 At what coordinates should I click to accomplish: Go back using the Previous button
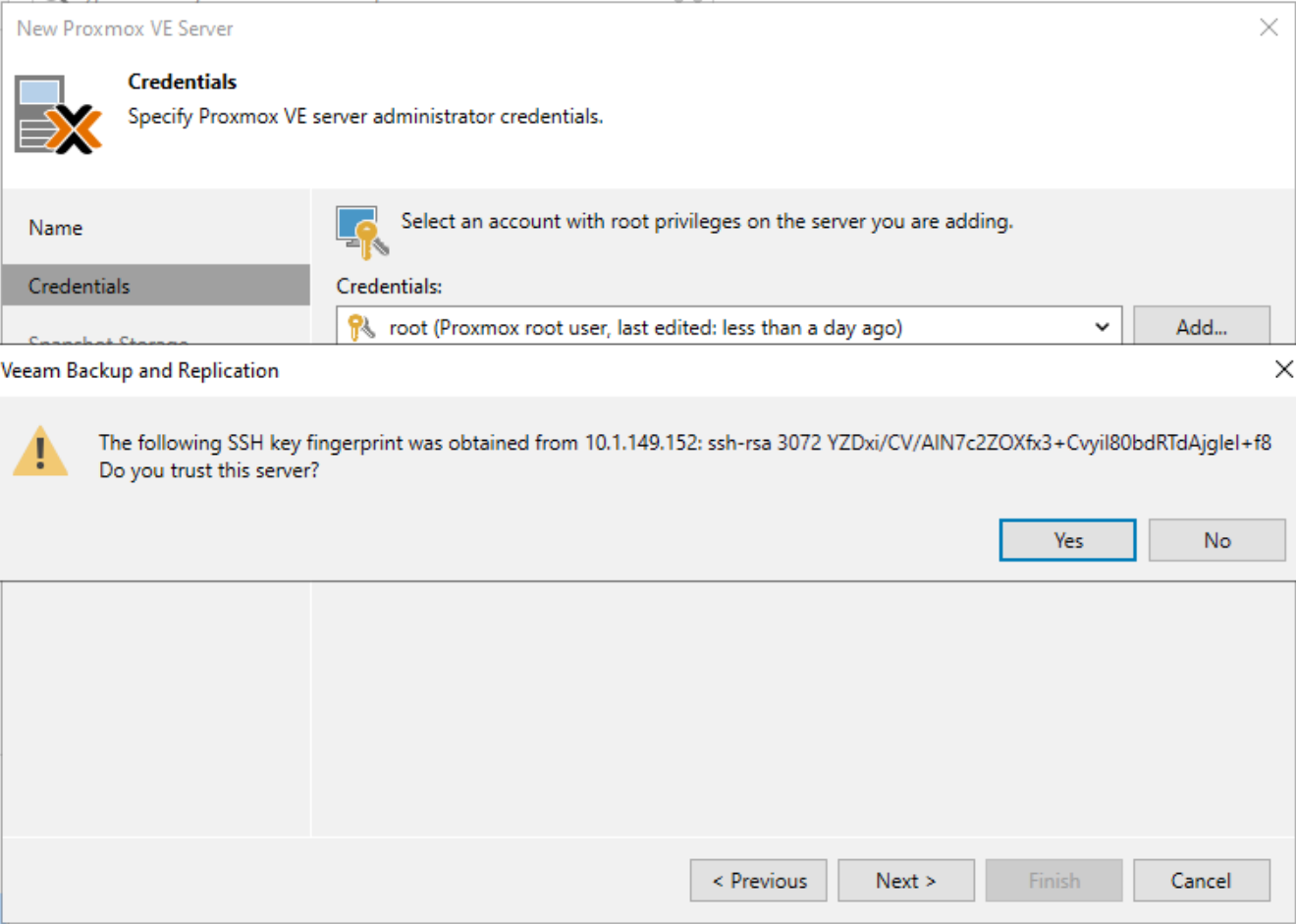pos(758,880)
